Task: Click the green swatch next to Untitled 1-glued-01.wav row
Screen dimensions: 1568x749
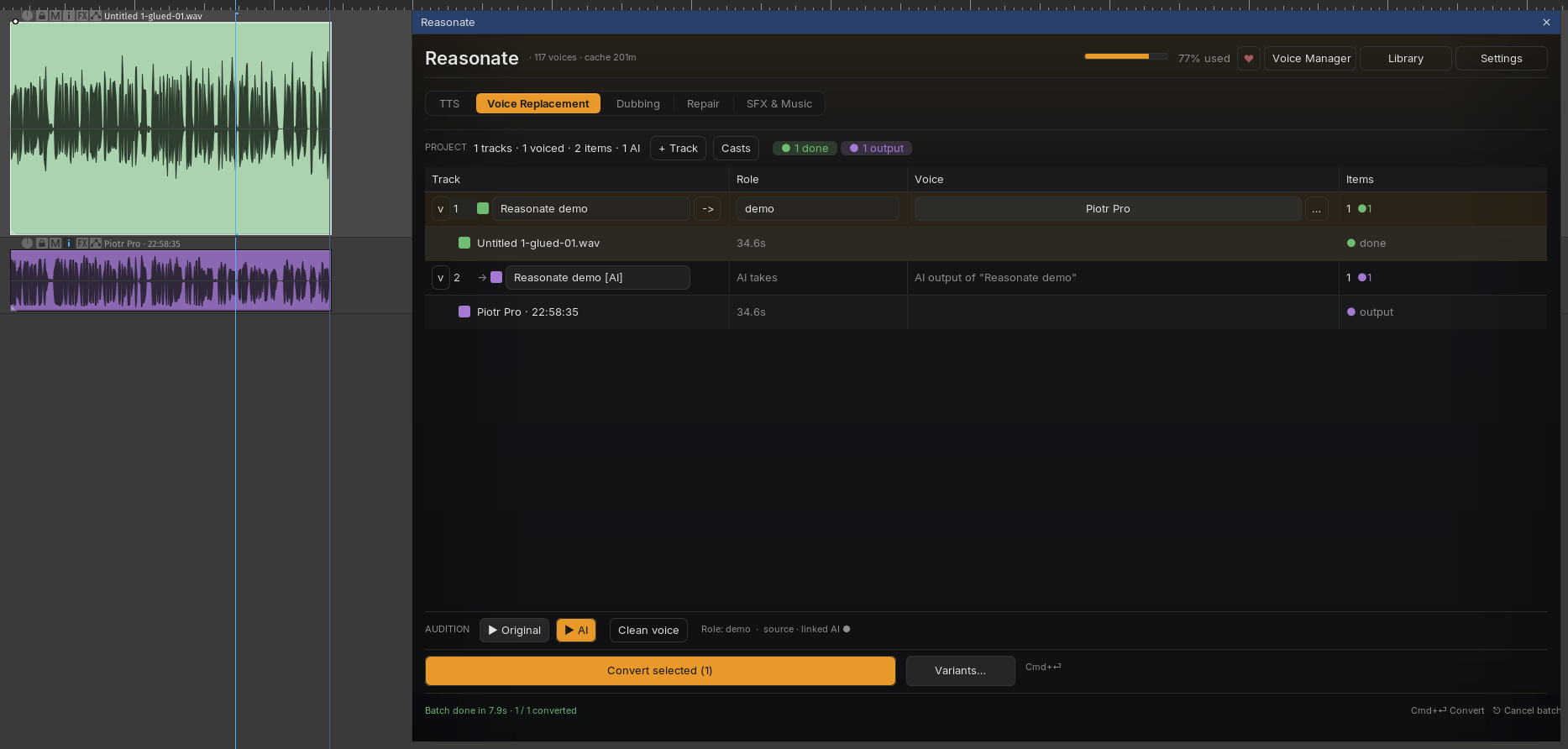Action: pos(464,243)
